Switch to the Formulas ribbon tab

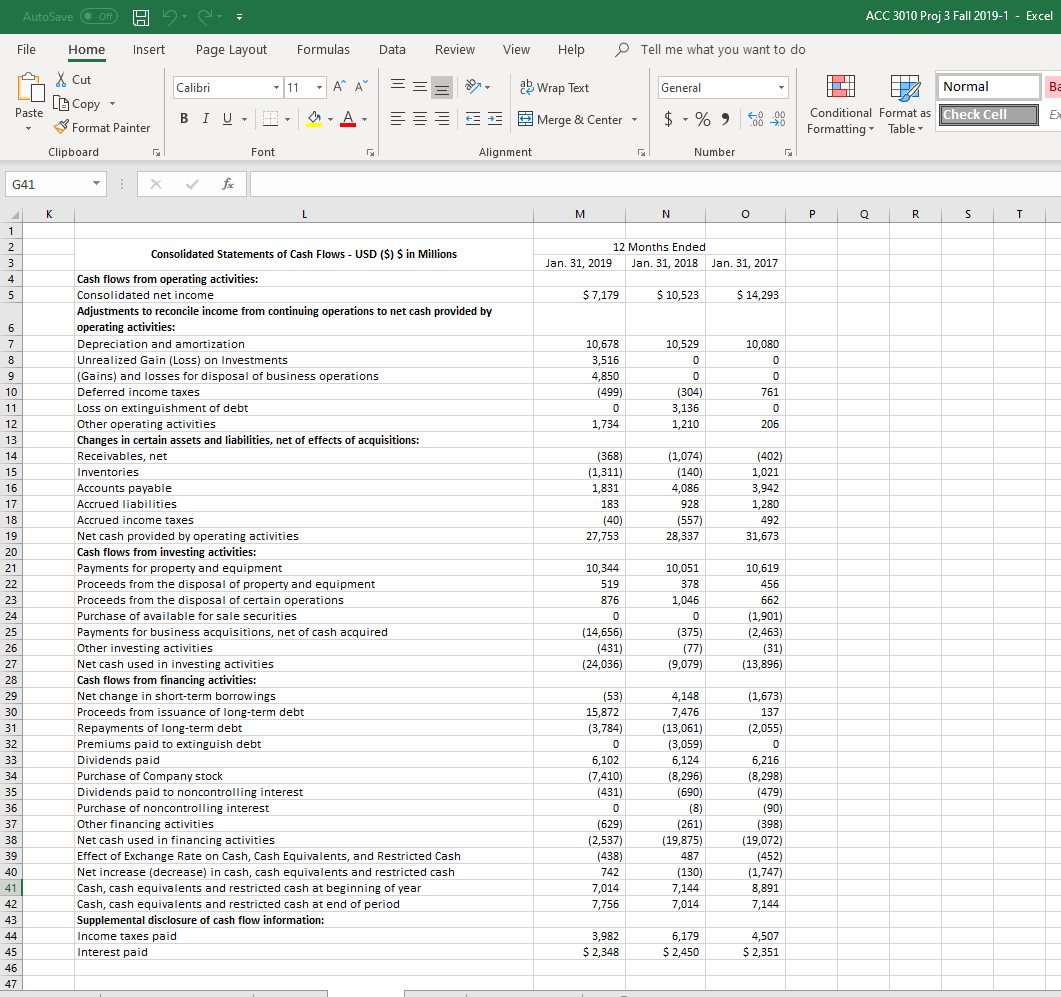[323, 49]
